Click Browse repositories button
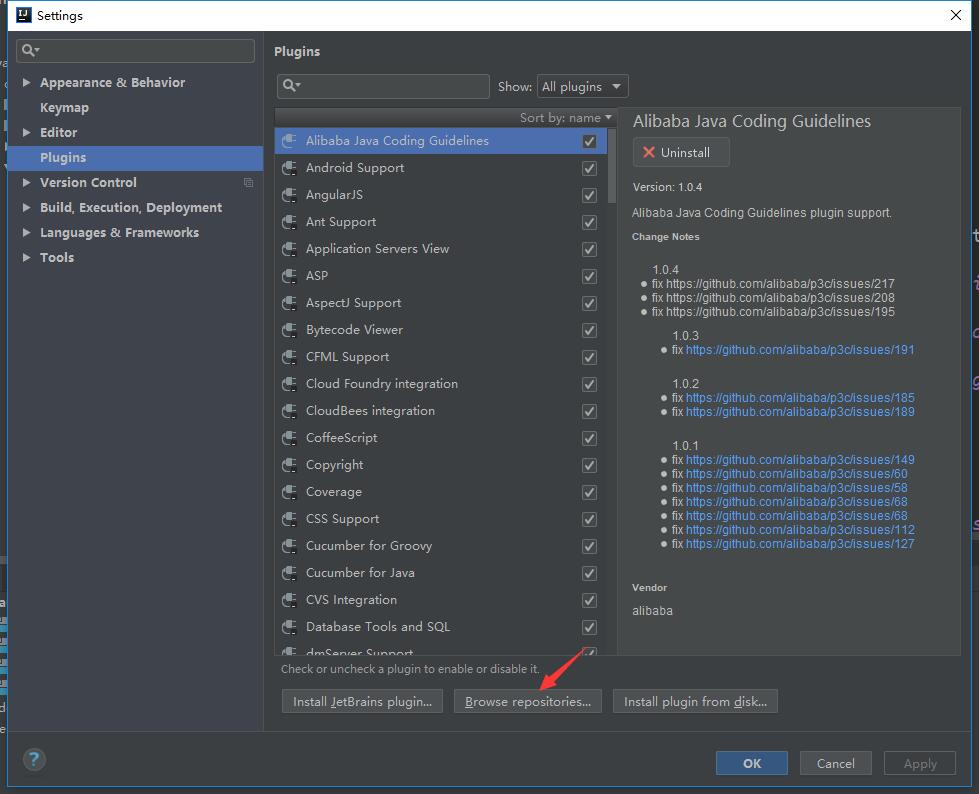The image size is (979, 794). 528,702
